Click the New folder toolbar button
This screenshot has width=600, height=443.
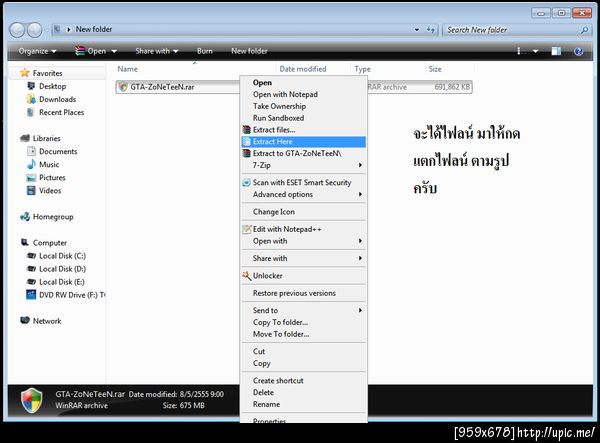coord(249,51)
